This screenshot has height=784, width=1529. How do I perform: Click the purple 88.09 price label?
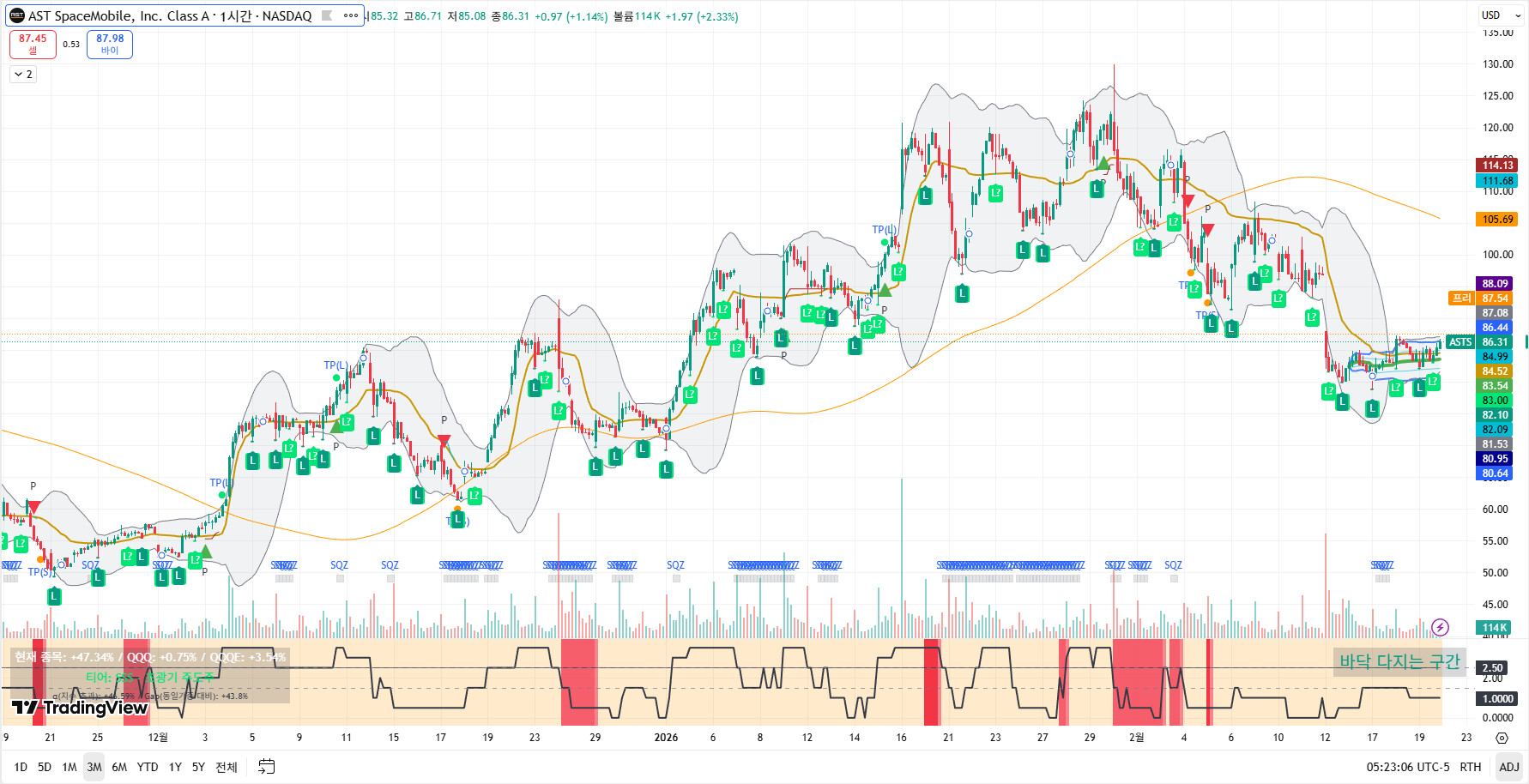pyautogui.click(x=1495, y=284)
